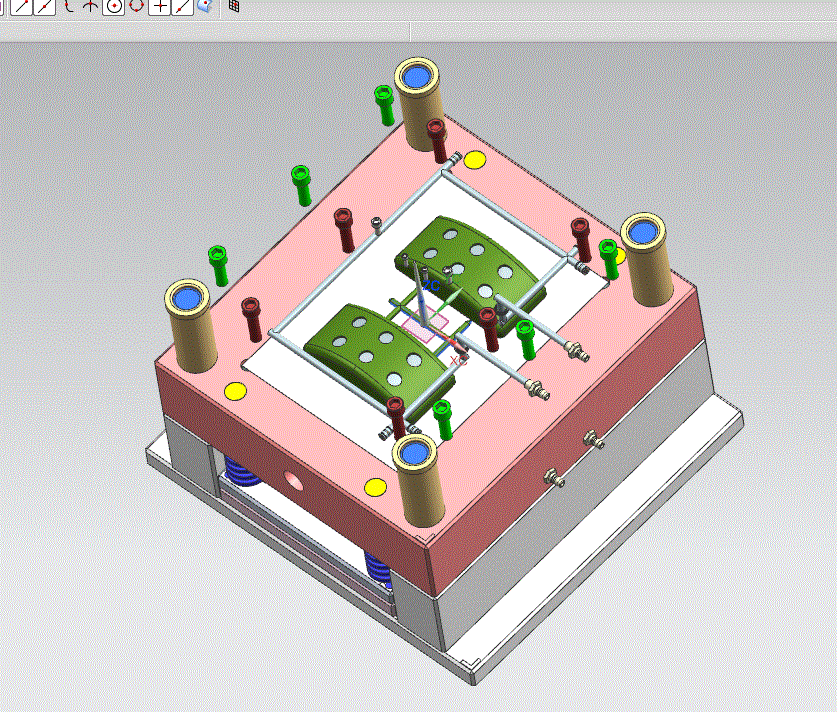Enable the Quadrant Point snap icon
This screenshot has width=837, height=712.
137,6
